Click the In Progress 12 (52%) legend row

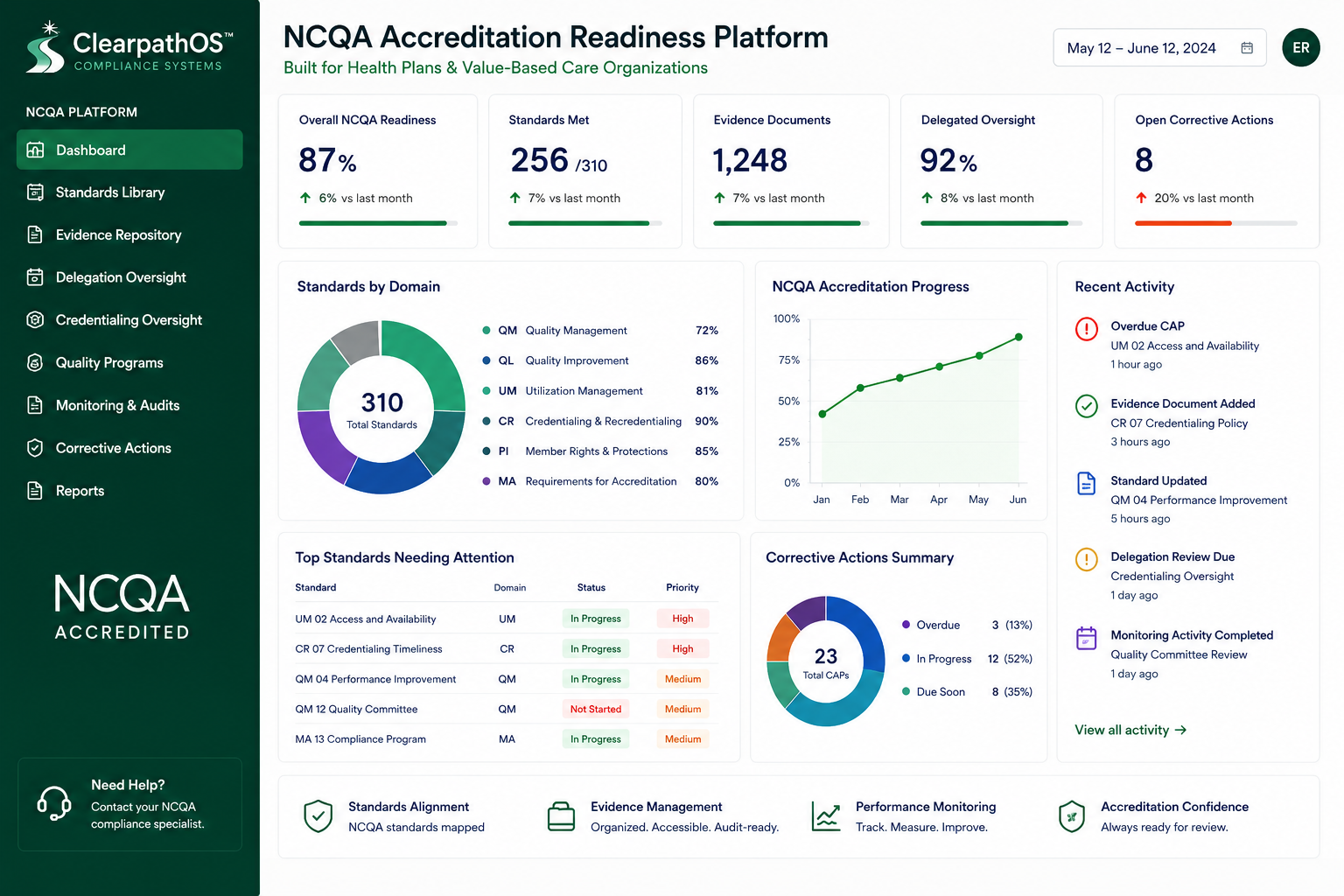(967, 659)
